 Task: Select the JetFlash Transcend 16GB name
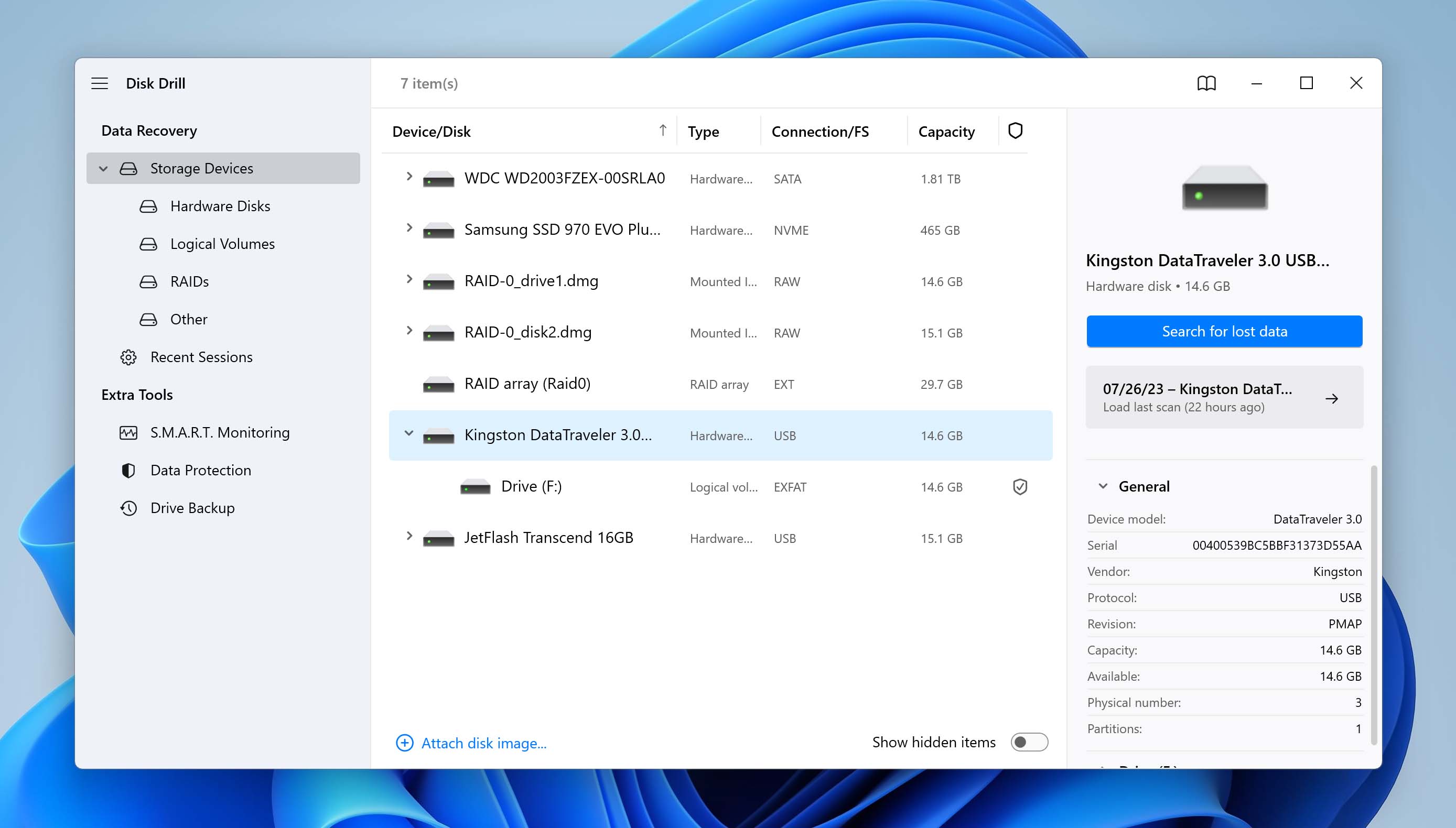coord(548,538)
